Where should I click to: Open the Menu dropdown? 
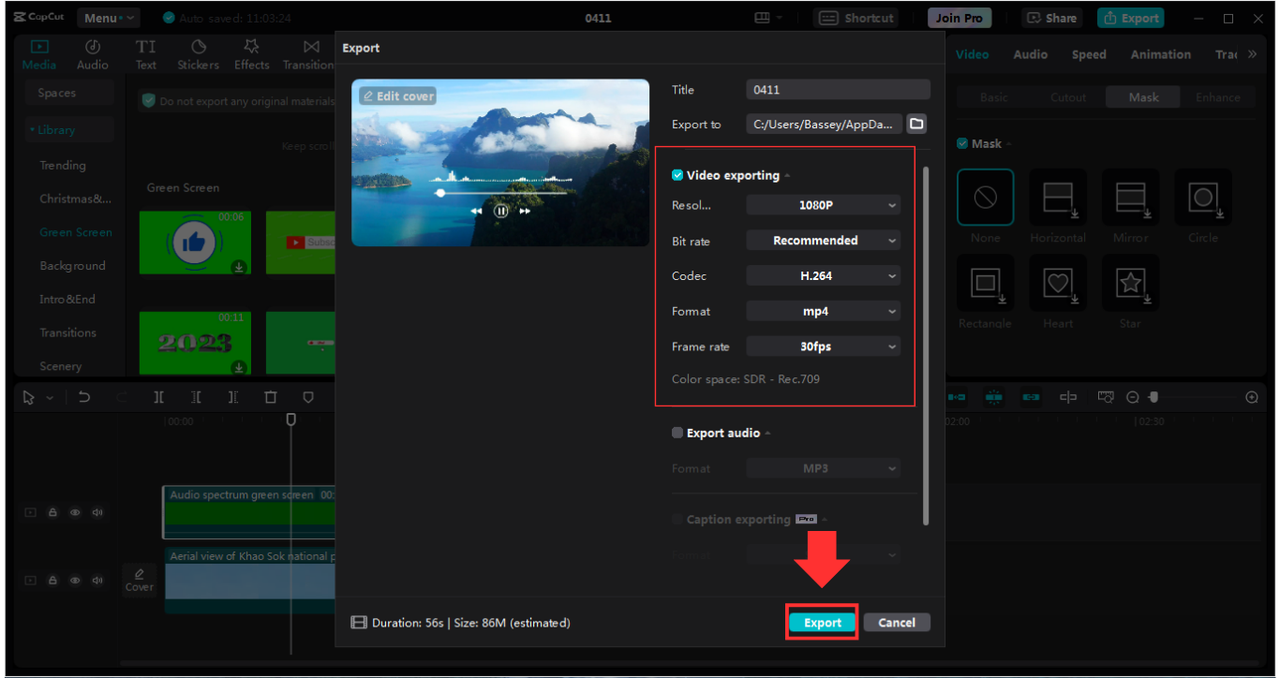pyautogui.click(x=108, y=18)
